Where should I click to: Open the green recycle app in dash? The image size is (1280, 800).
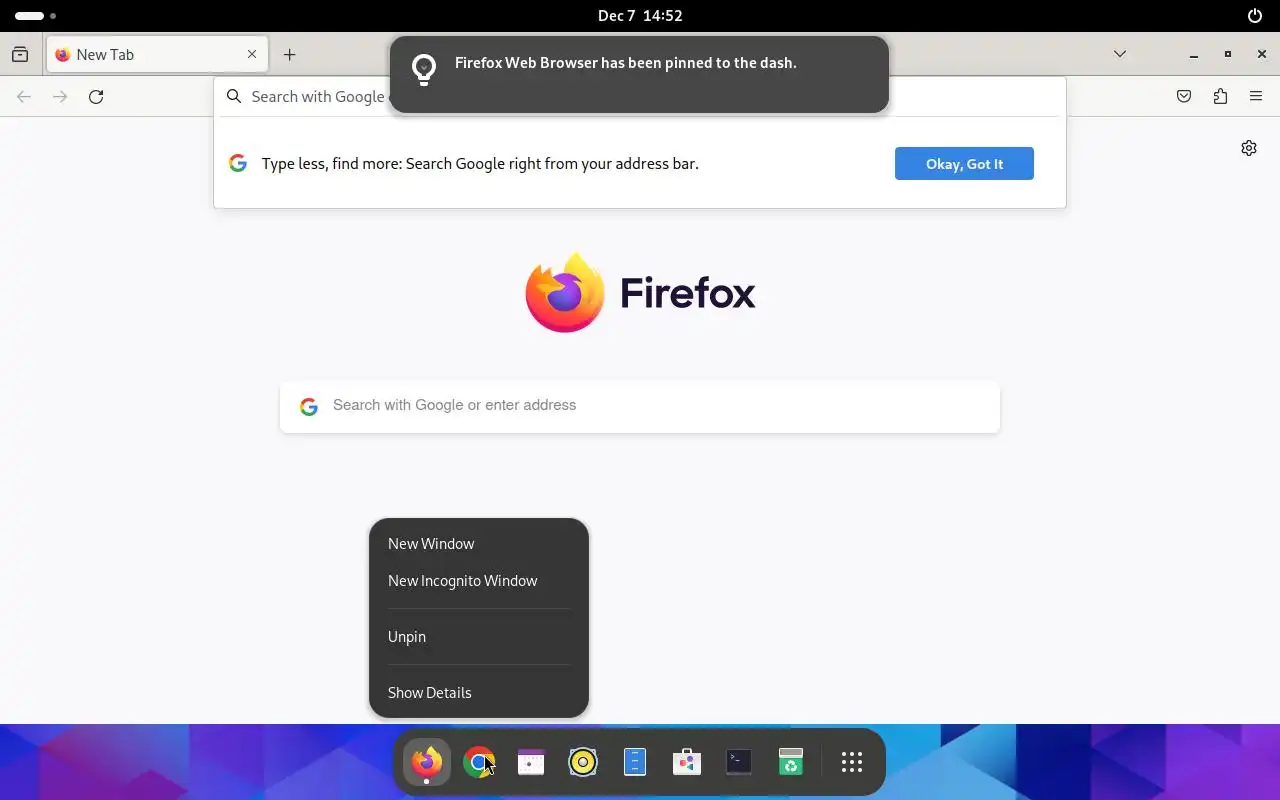pos(791,762)
